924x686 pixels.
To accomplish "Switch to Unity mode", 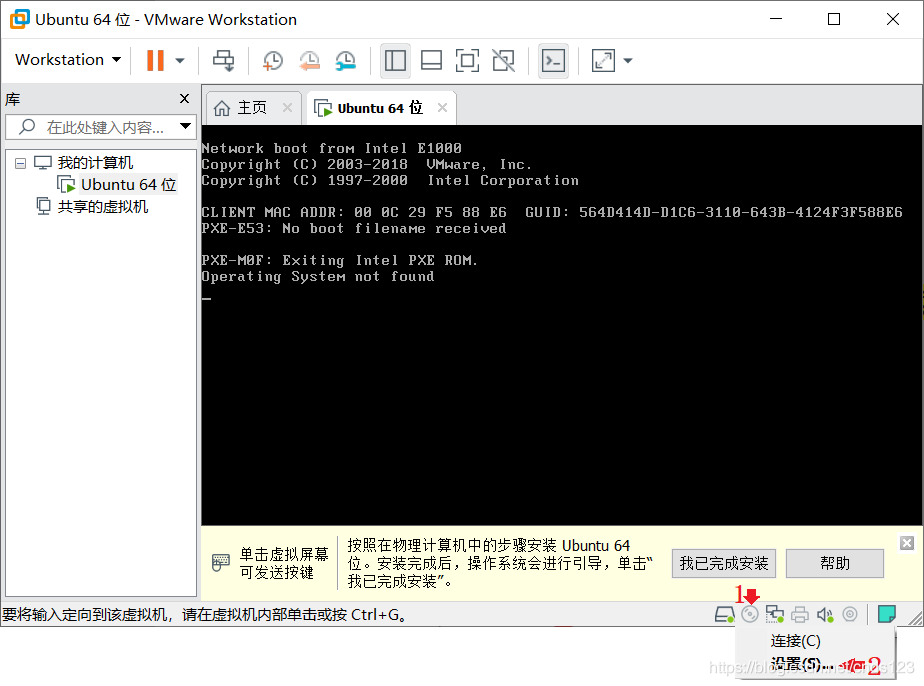I will 503,60.
